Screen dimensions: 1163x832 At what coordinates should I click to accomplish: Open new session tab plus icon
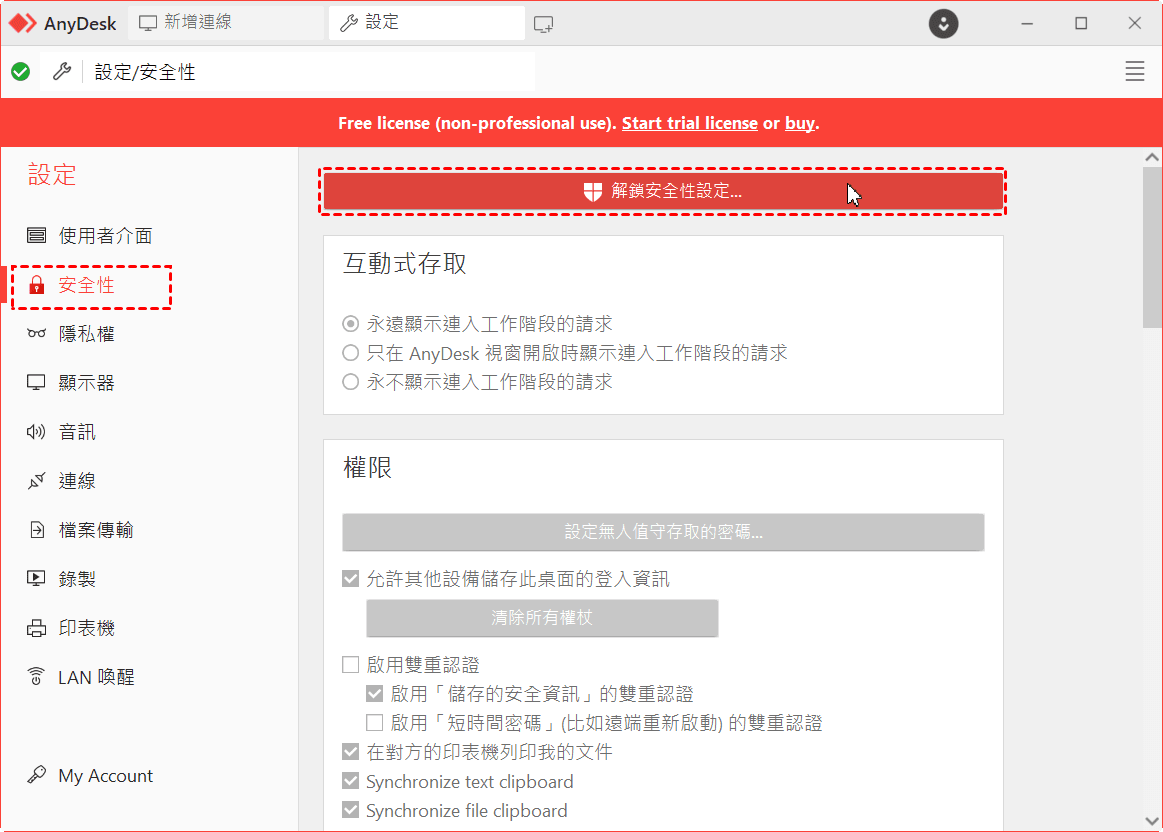(x=544, y=24)
